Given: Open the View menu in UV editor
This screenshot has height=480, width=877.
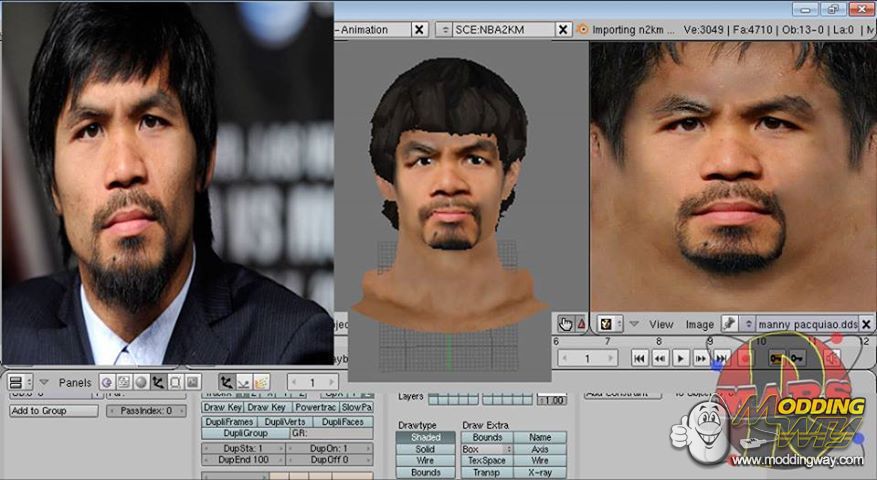Looking at the screenshot, I should [661, 325].
